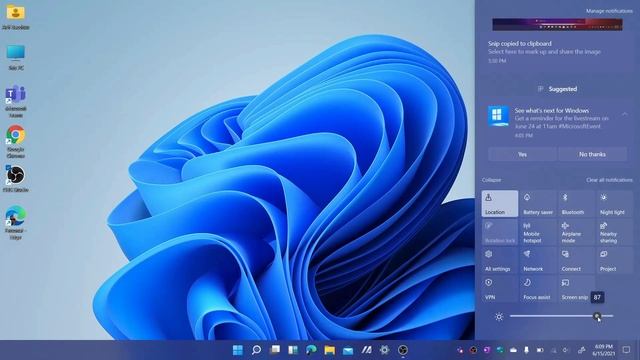The image size is (640, 360).
Task: Launch Microsoft Edge from the taskbar
Action: 311,350
